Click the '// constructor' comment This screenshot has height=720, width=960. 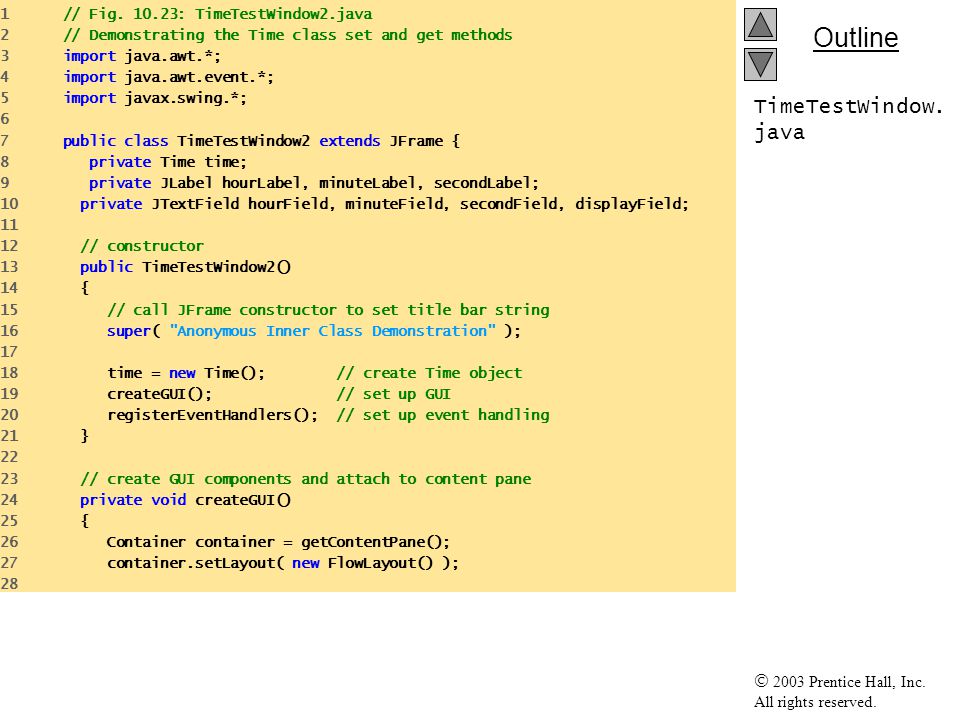[142, 246]
